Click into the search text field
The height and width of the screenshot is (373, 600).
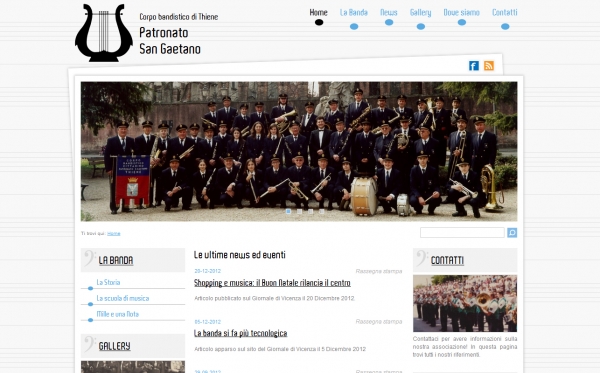pos(462,233)
